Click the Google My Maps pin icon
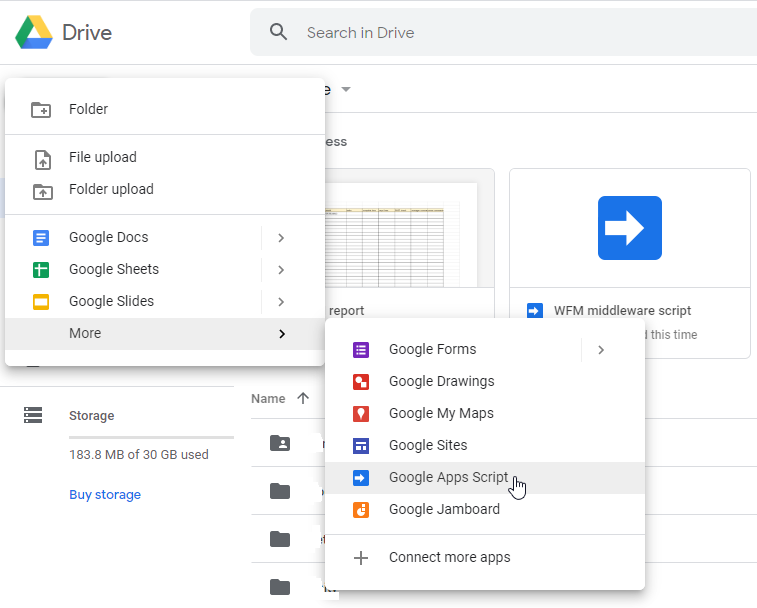The height and width of the screenshot is (608, 757). [361, 414]
